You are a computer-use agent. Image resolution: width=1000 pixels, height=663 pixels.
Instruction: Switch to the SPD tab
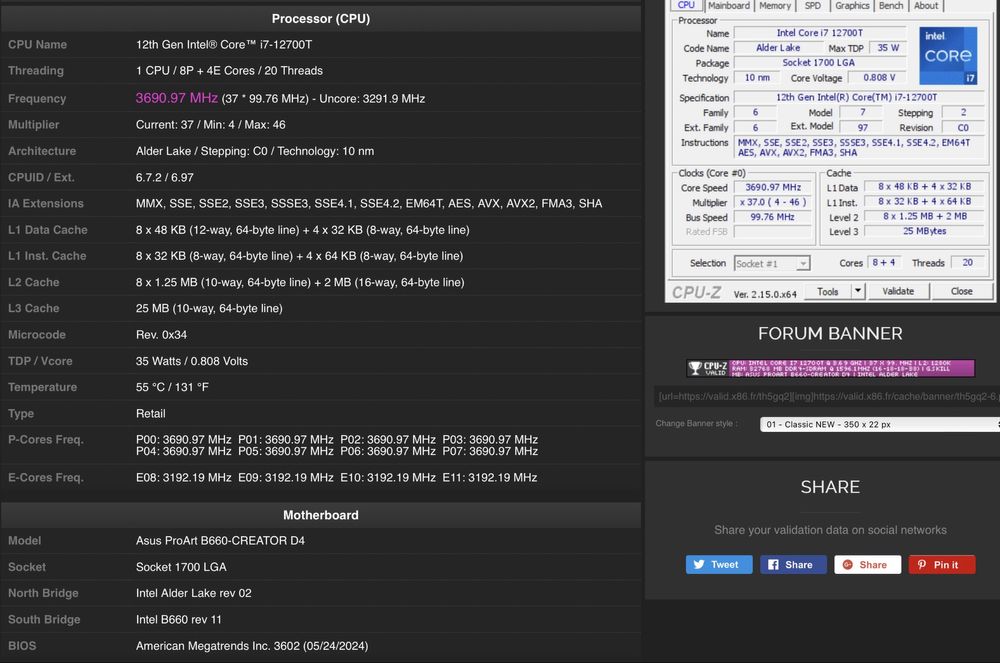[812, 5]
